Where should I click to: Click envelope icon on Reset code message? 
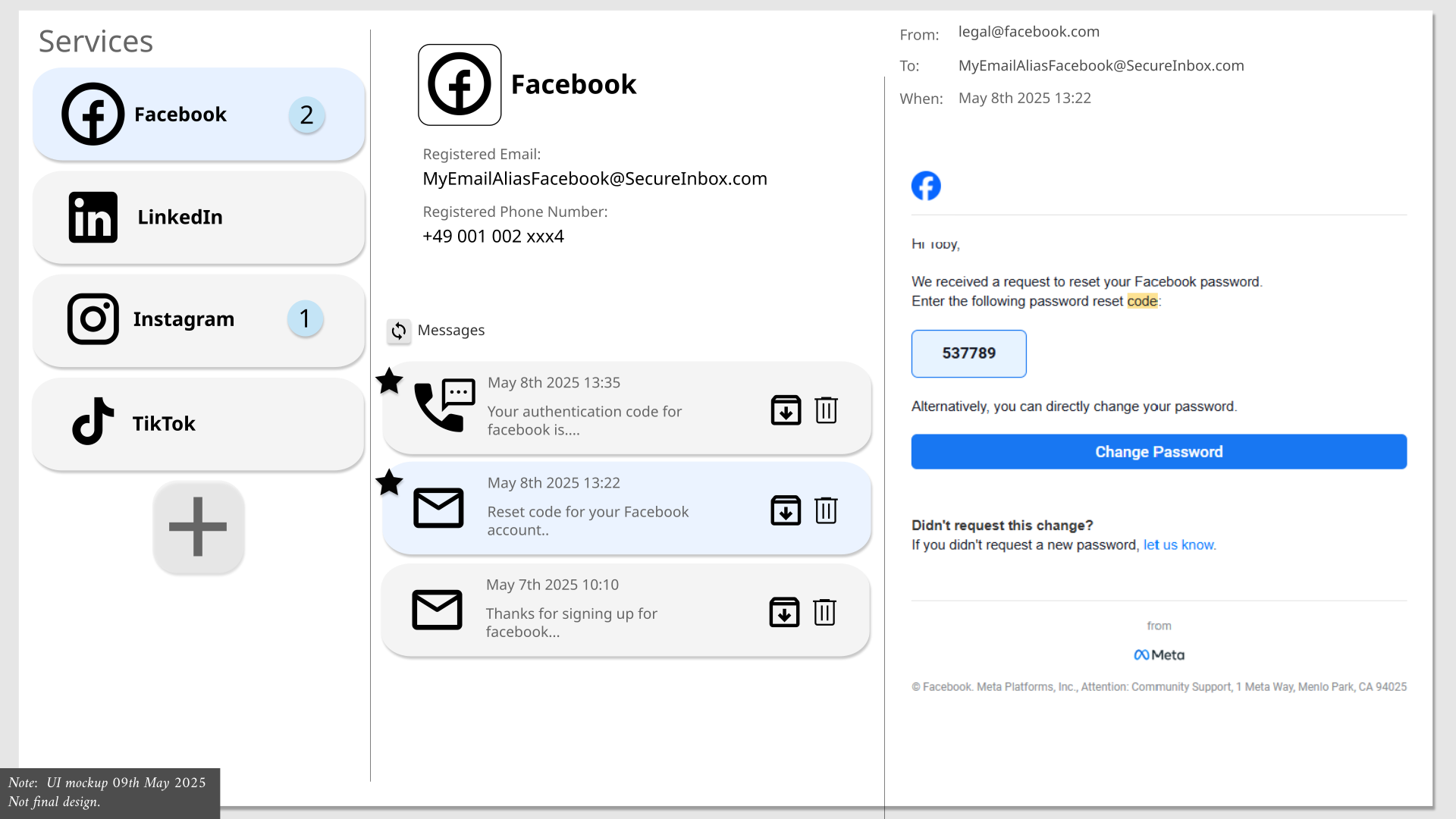(438, 508)
